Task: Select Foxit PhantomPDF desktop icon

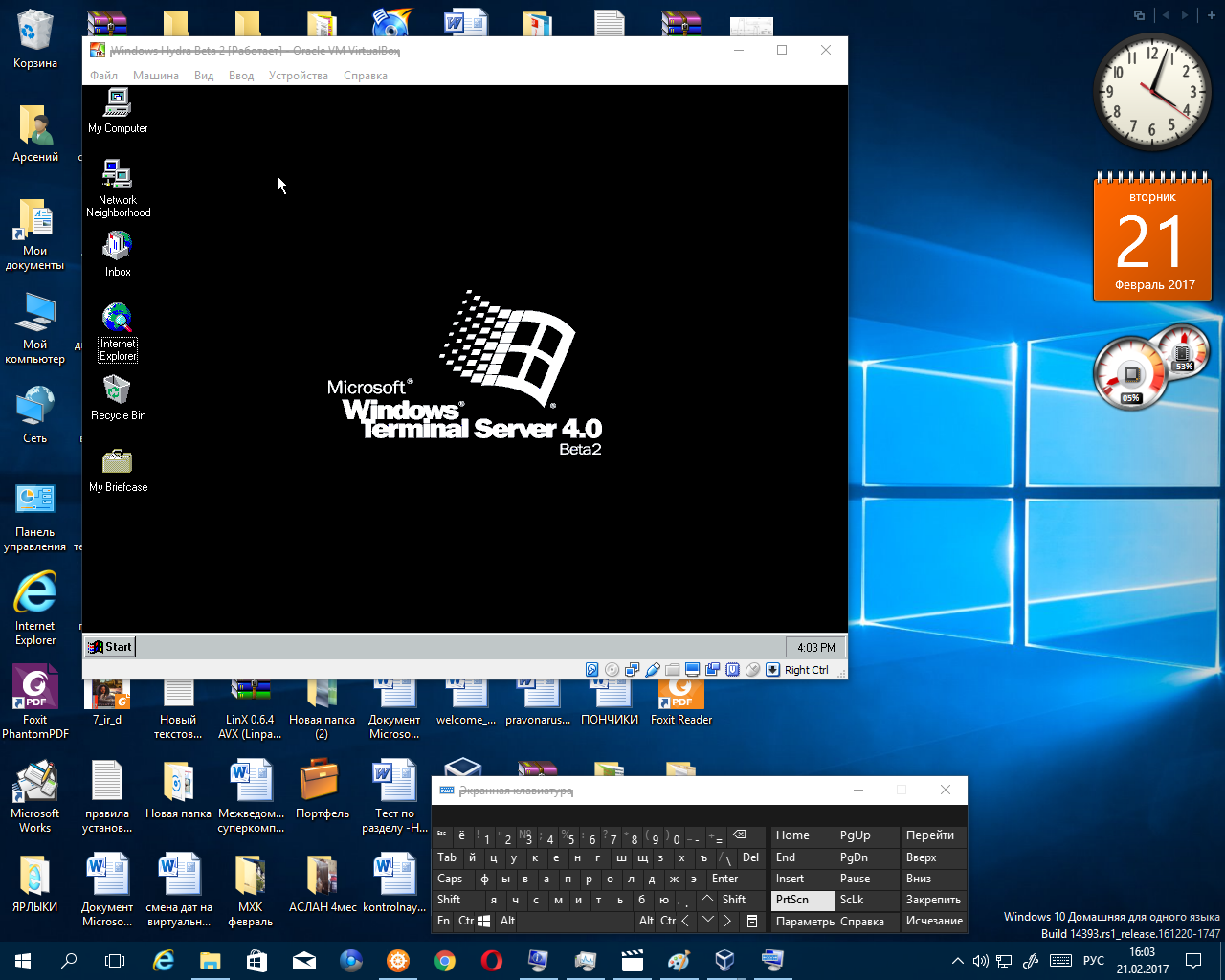Action: click(35, 702)
